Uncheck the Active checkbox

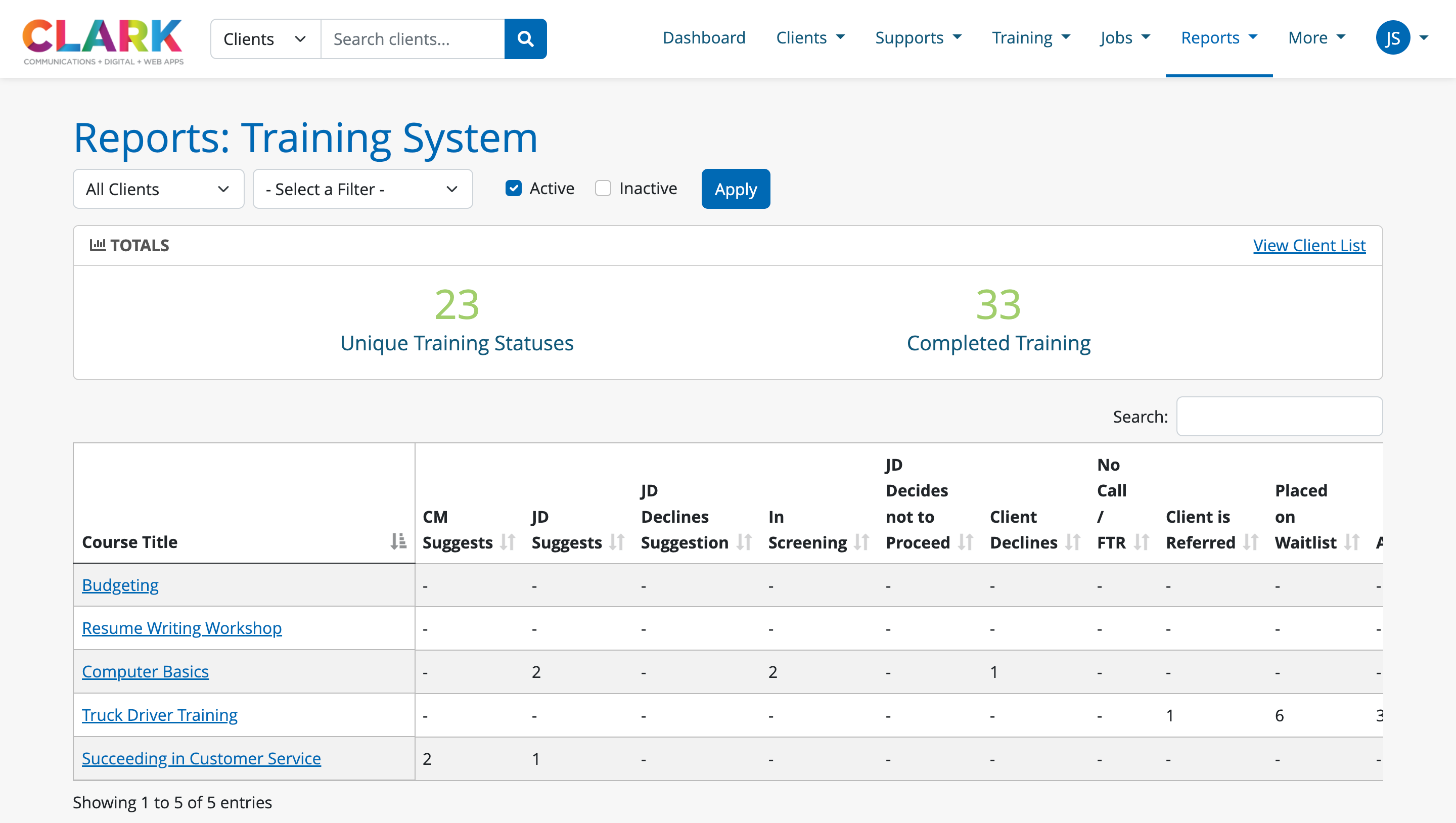click(x=513, y=188)
